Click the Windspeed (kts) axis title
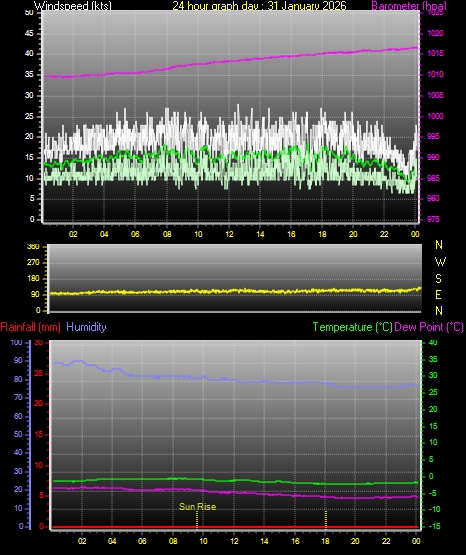466x555 pixels. [x=73, y=6]
